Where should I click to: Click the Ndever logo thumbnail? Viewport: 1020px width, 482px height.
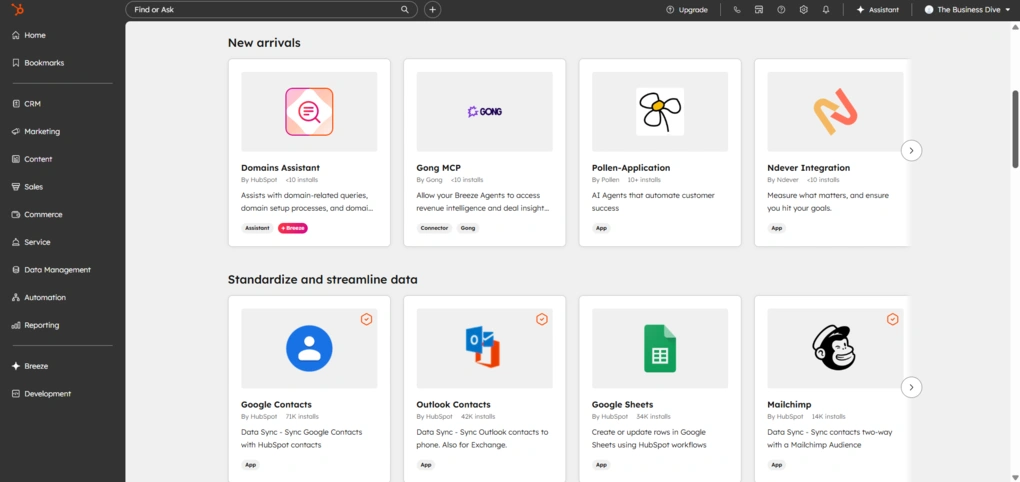pyautogui.click(x=835, y=112)
